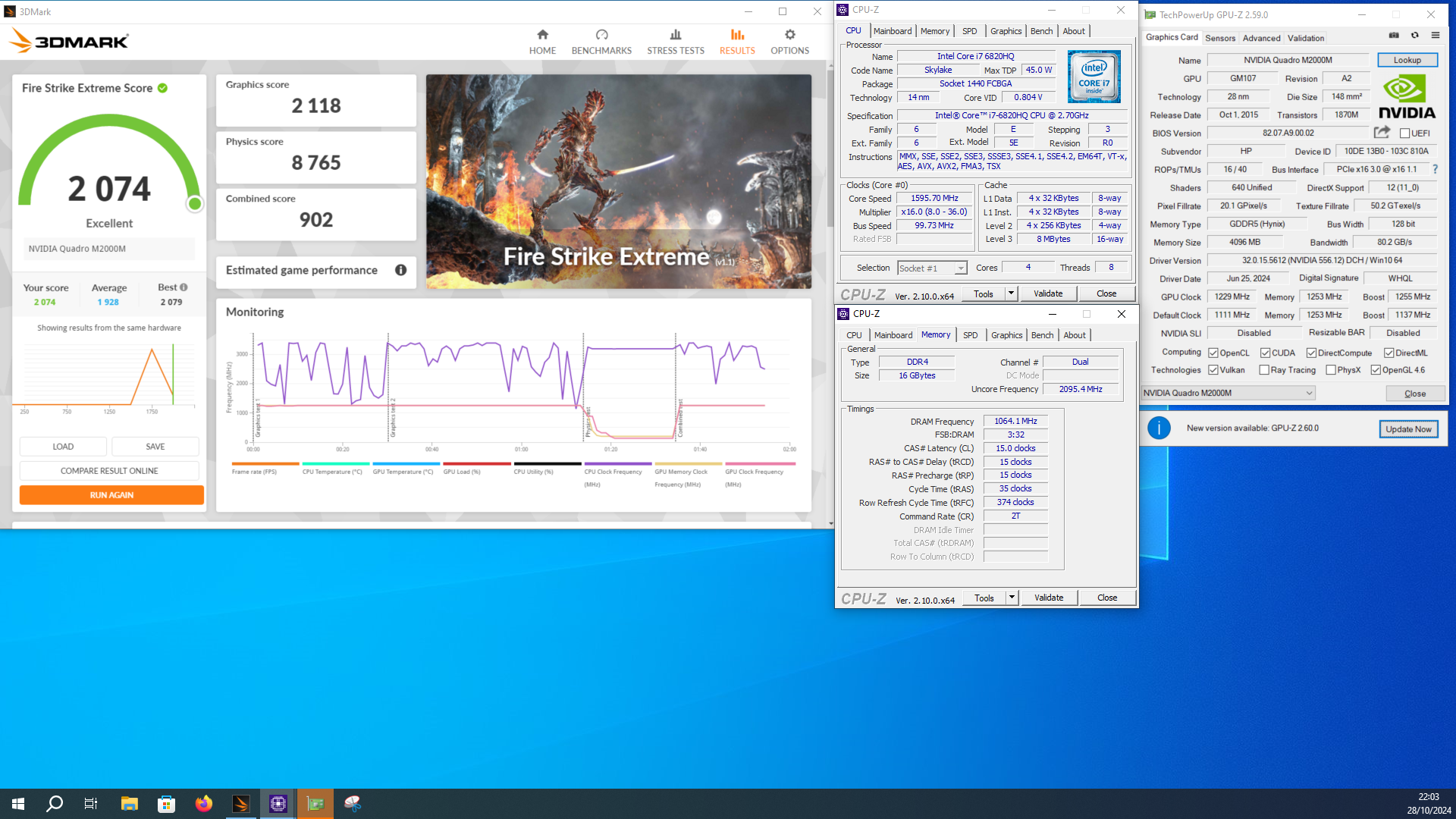The image size is (1456, 819).
Task: Click the info icon next to Best score
Action: click(184, 287)
